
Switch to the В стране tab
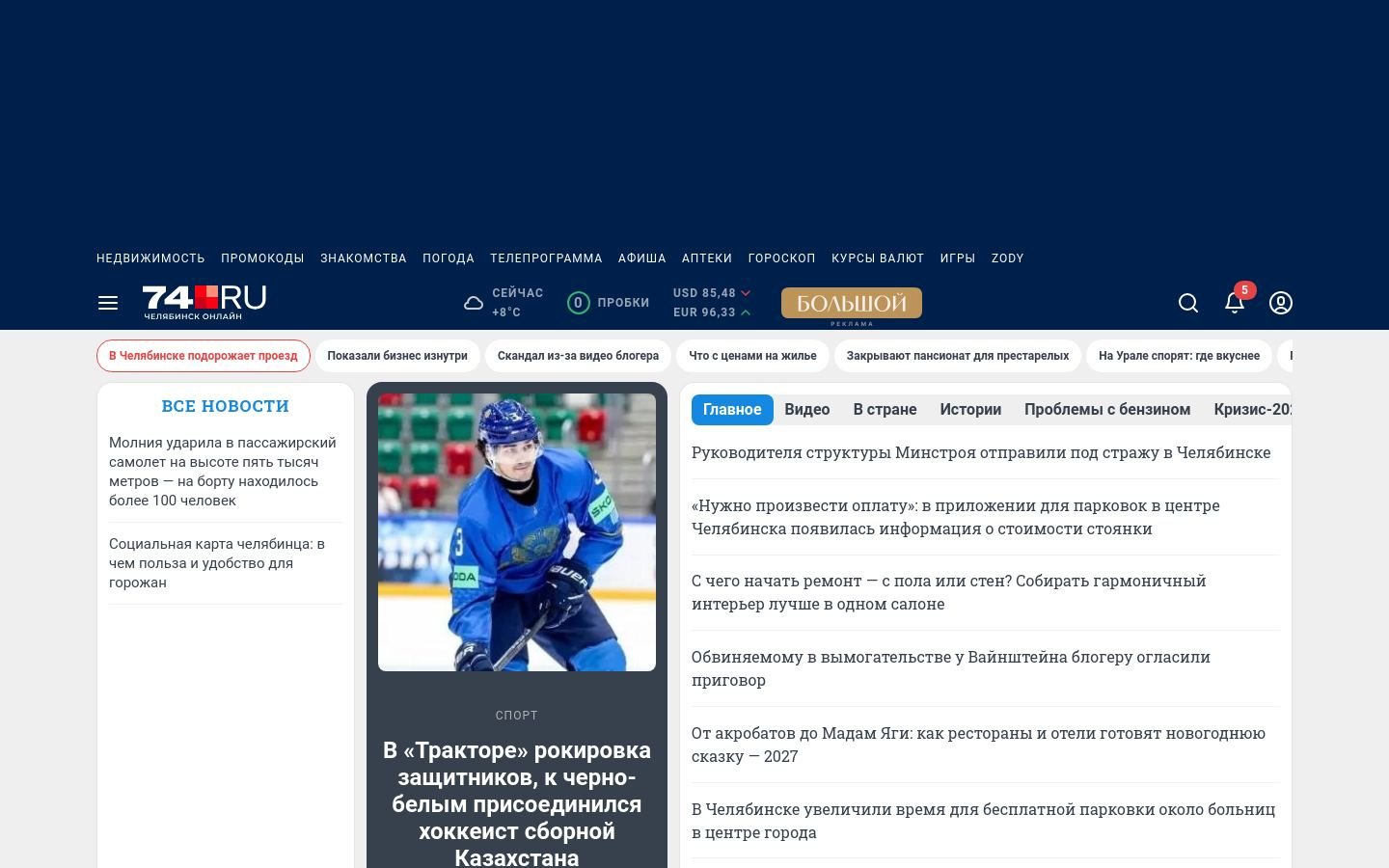tap(885, 410)
